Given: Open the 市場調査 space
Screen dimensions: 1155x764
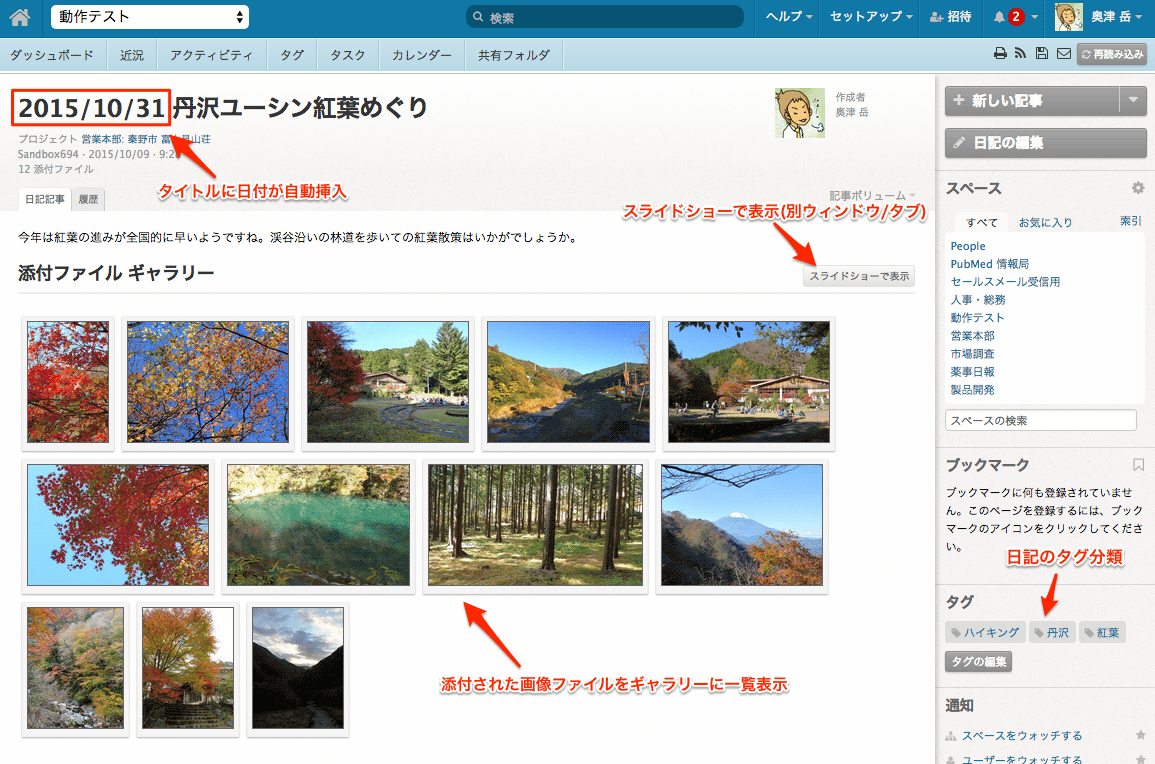Looking at the screenshot, I should (x=972, y=354).
